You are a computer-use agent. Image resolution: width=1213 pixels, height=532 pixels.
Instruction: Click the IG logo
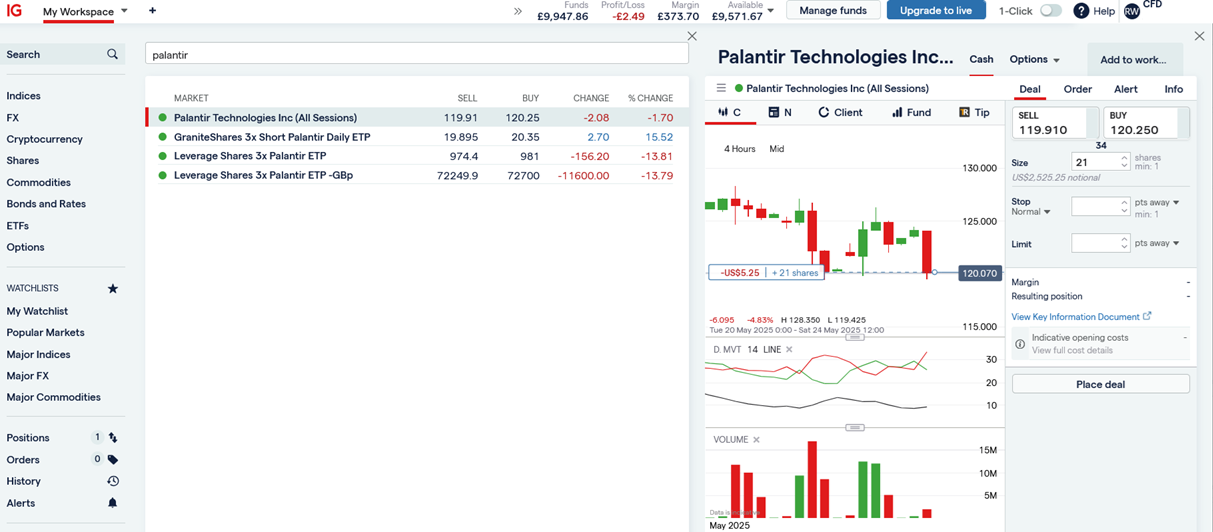(14, 10)
